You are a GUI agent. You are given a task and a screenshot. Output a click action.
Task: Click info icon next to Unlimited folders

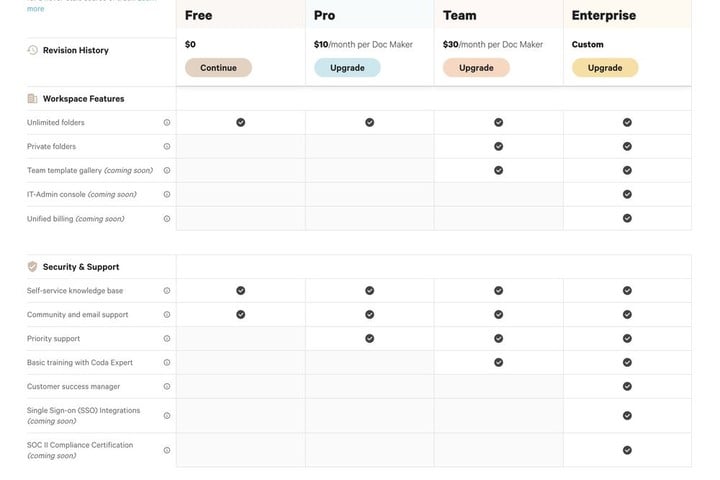point(167,122)
